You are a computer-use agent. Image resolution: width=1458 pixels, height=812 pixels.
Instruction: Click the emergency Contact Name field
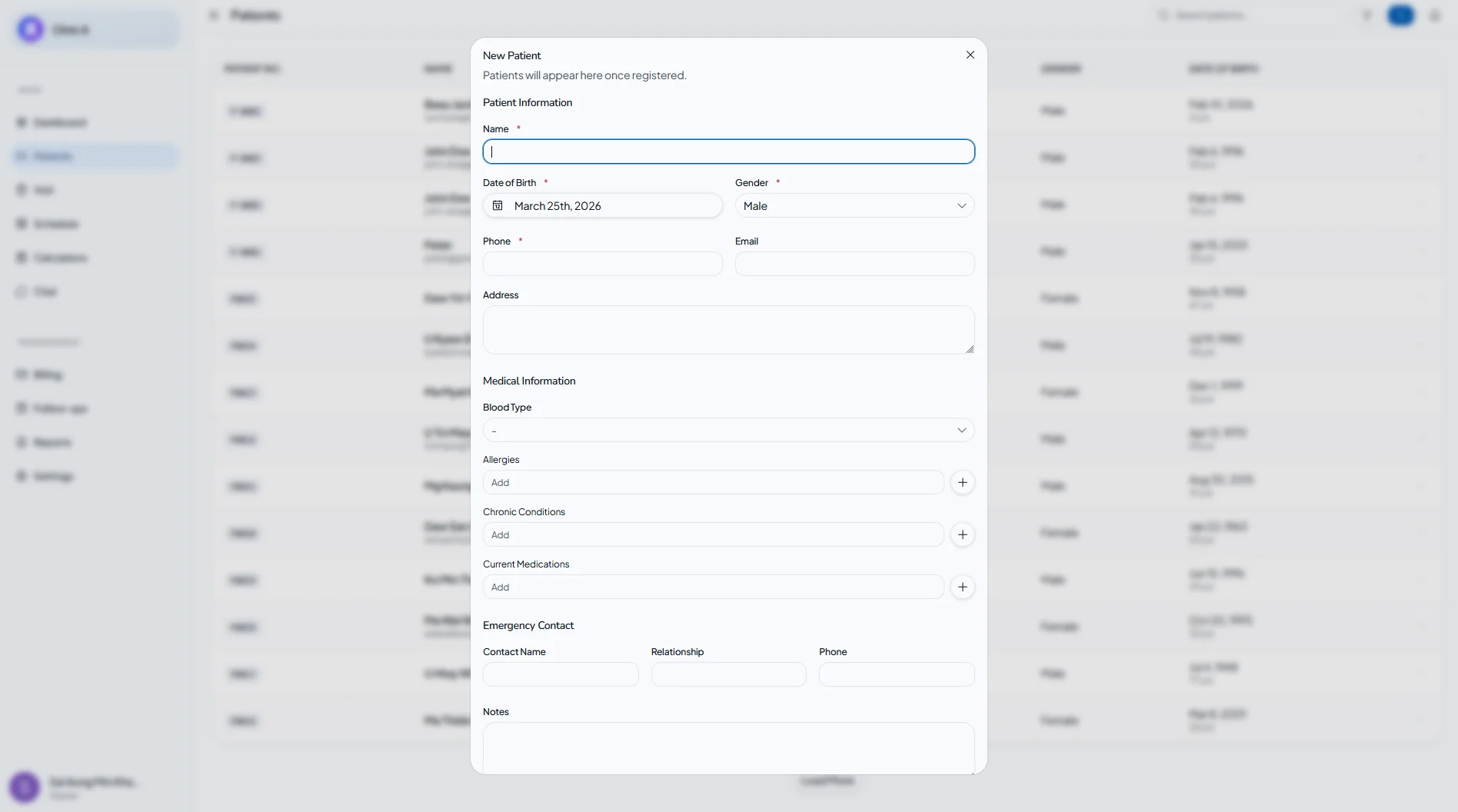tap(561, 674)
